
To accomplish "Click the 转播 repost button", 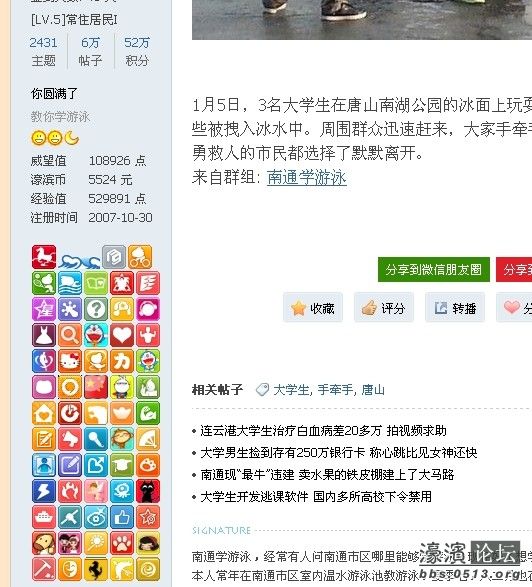I will (455, 308).
